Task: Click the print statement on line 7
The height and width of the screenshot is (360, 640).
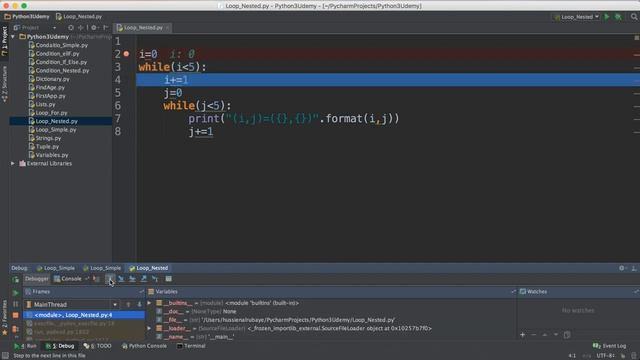Action: tap(293, 119)
